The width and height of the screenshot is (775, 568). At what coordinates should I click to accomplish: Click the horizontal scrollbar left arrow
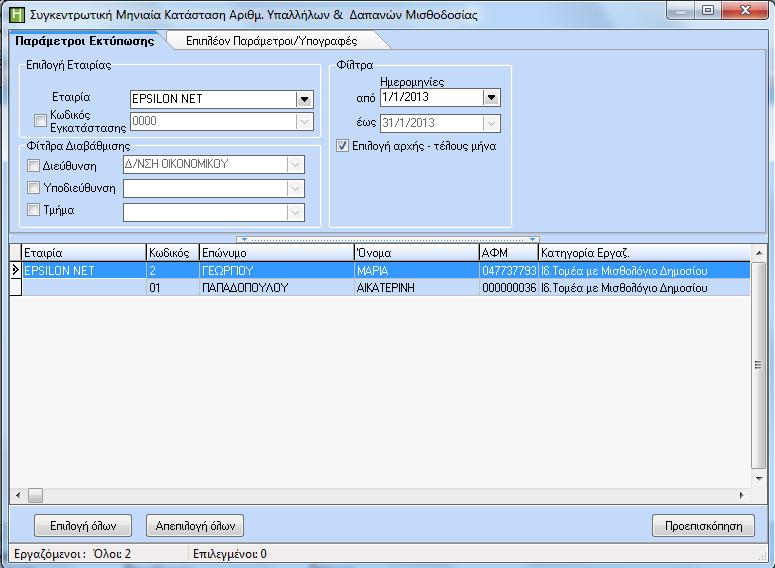tap(18, 495)
